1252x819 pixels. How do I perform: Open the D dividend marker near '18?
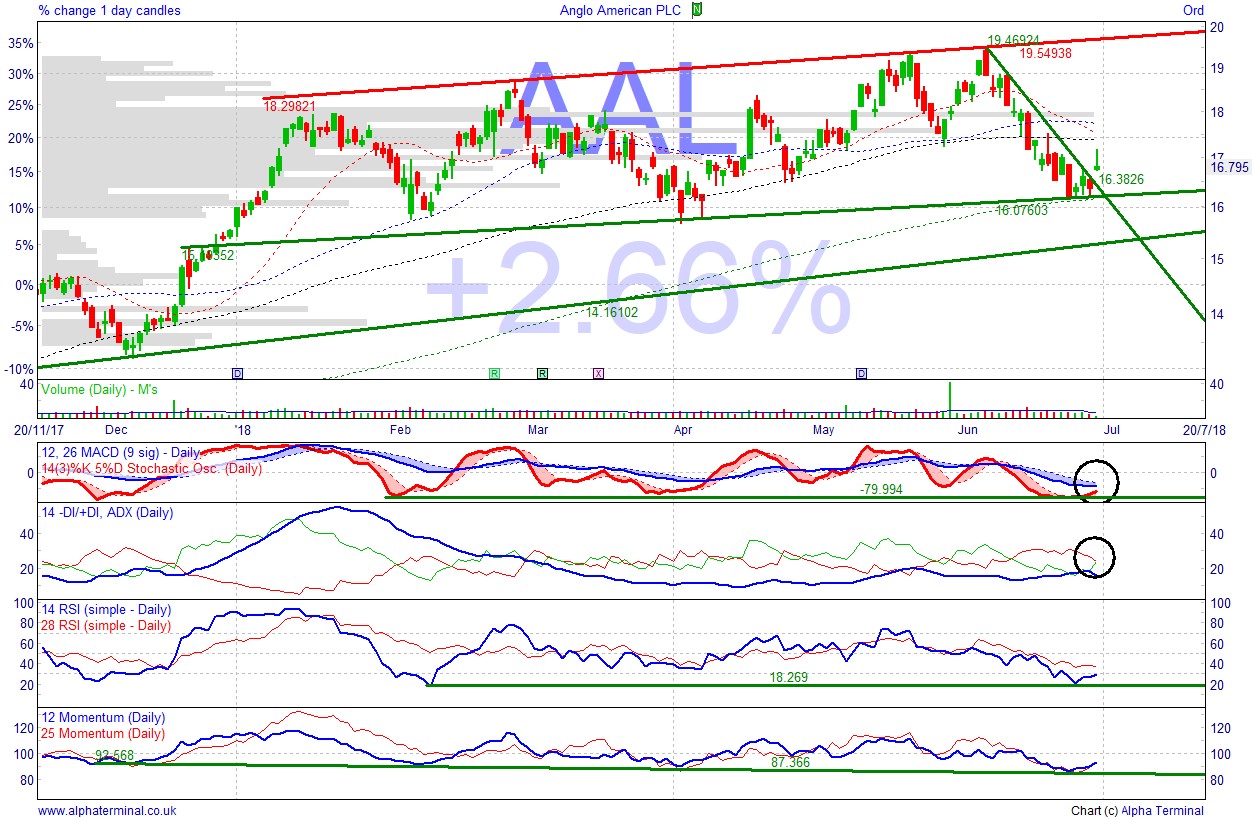237,373
